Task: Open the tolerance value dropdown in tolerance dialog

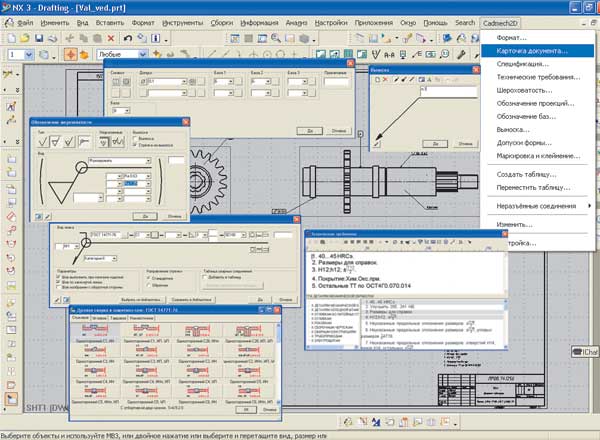Action: (184, 81)
